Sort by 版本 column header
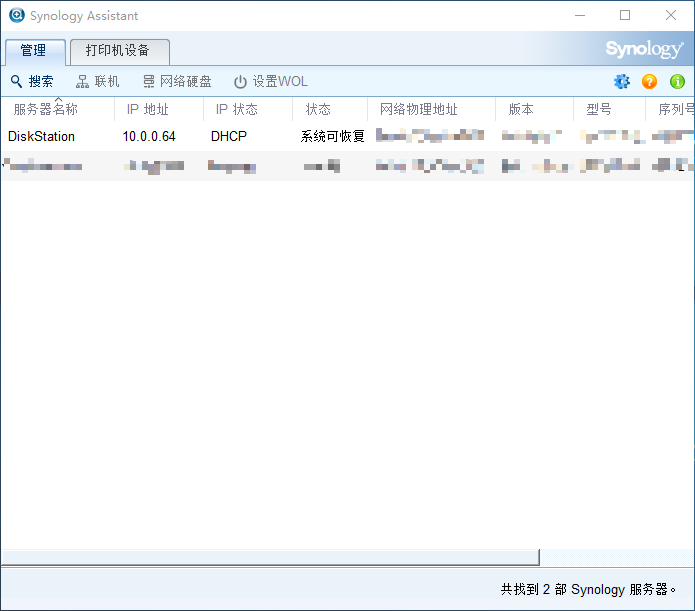 click(535, 109)
